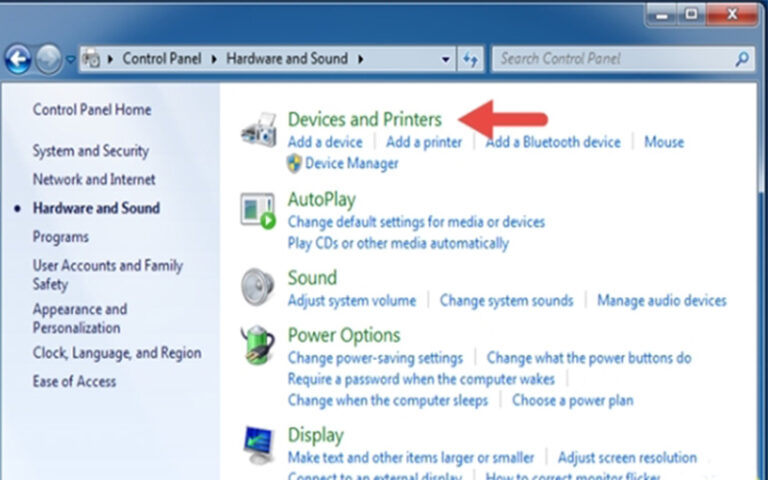768x480 pixels.
Task: Click the Forward navigation arrow button
Action: click(x=48, y=59)
